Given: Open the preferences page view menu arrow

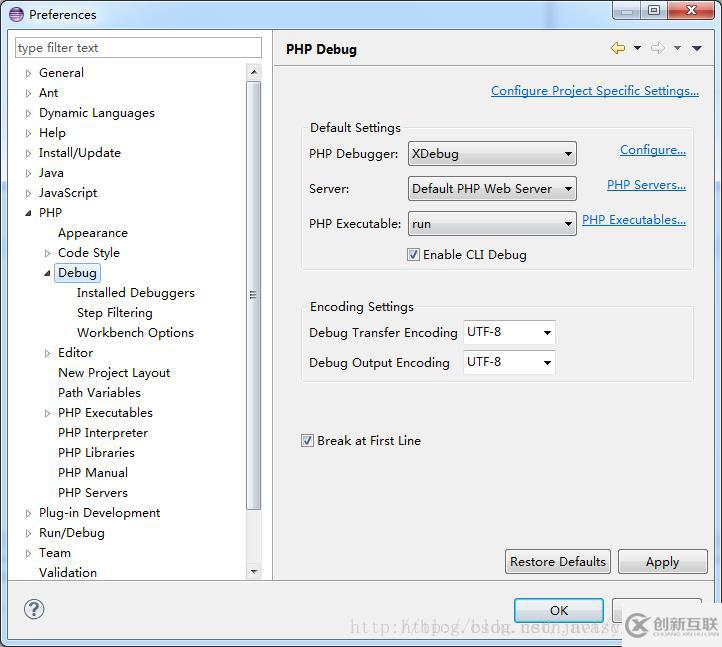Looking at the screenshot, I should pos(697,48).
